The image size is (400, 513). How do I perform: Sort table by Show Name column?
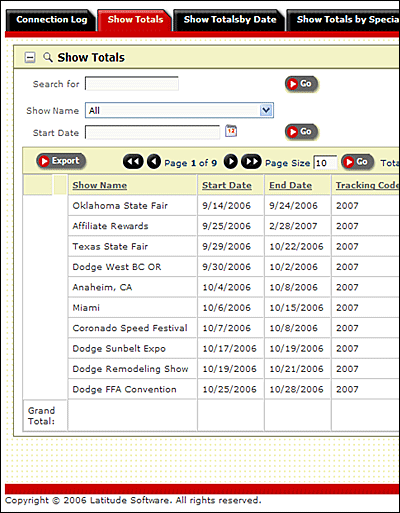[x=100, y=185]
